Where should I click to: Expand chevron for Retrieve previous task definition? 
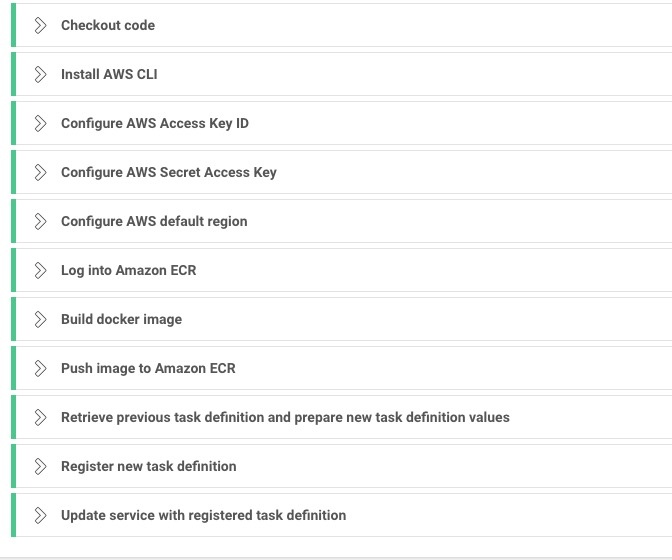coord(40,417)
